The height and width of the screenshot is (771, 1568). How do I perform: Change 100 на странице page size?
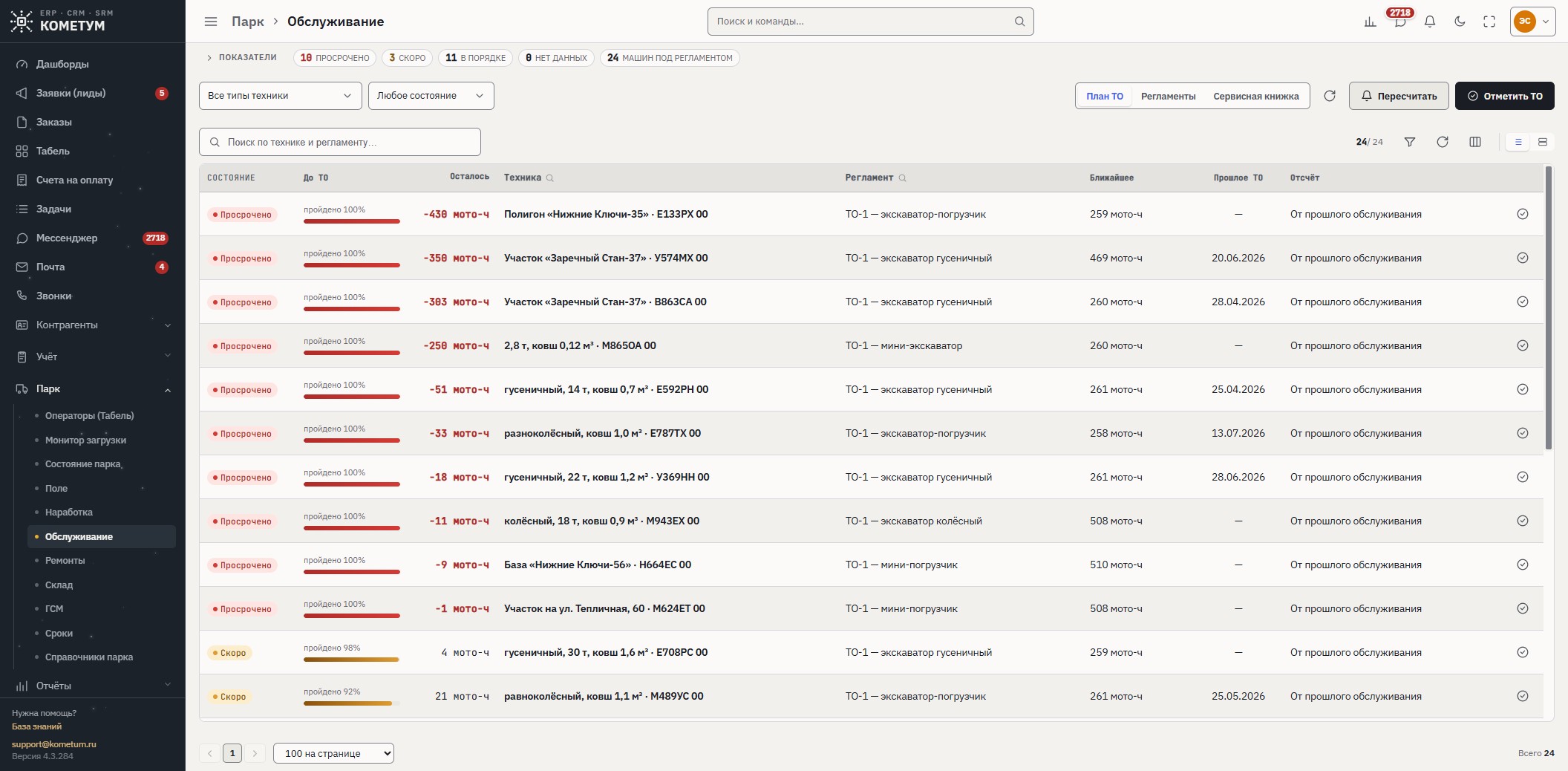click(334, 753)
